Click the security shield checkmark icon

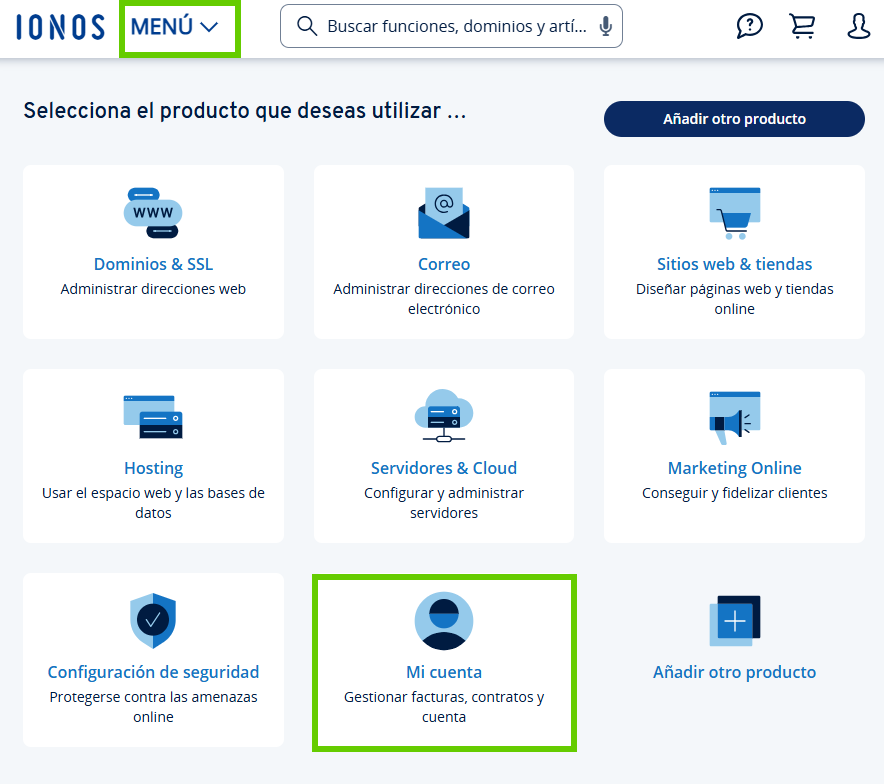coord(153,621)
